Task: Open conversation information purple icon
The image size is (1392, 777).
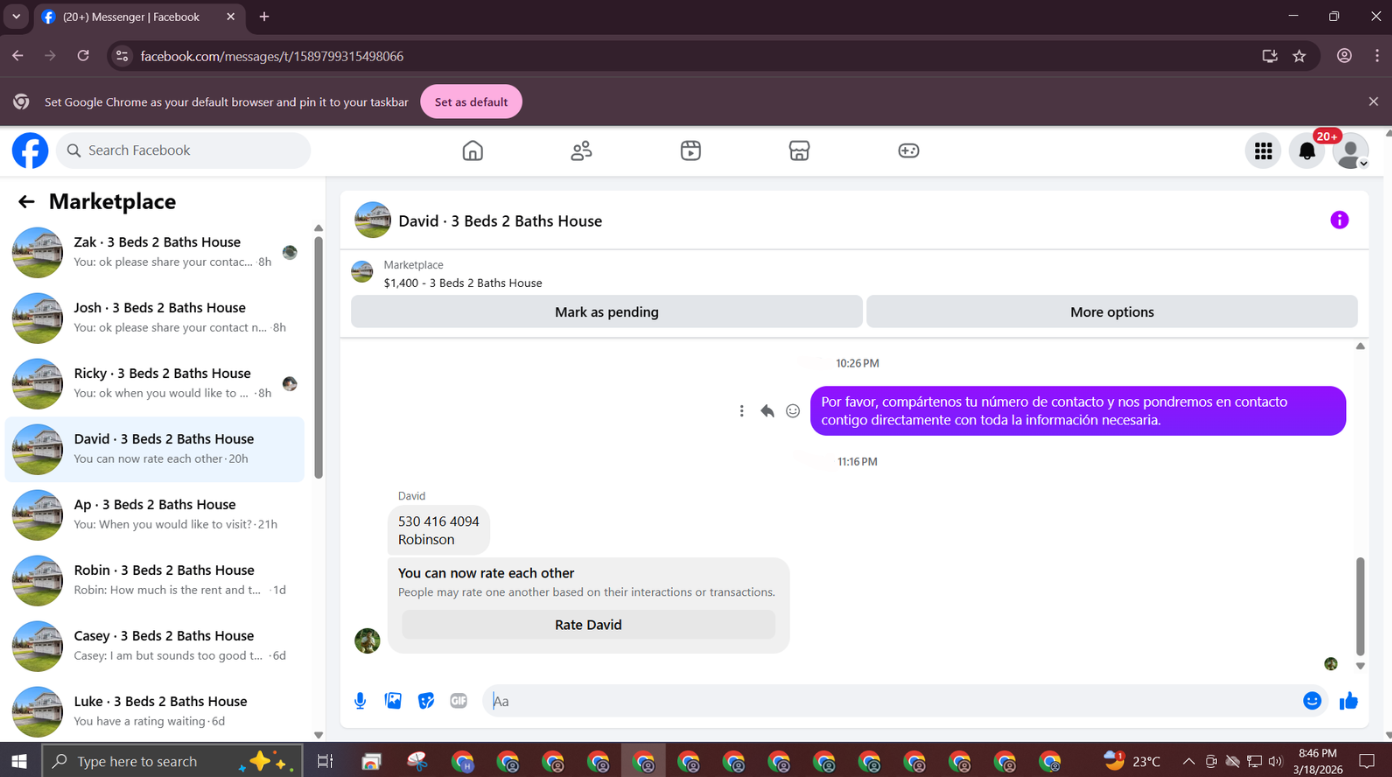Action: [1339, 220]
